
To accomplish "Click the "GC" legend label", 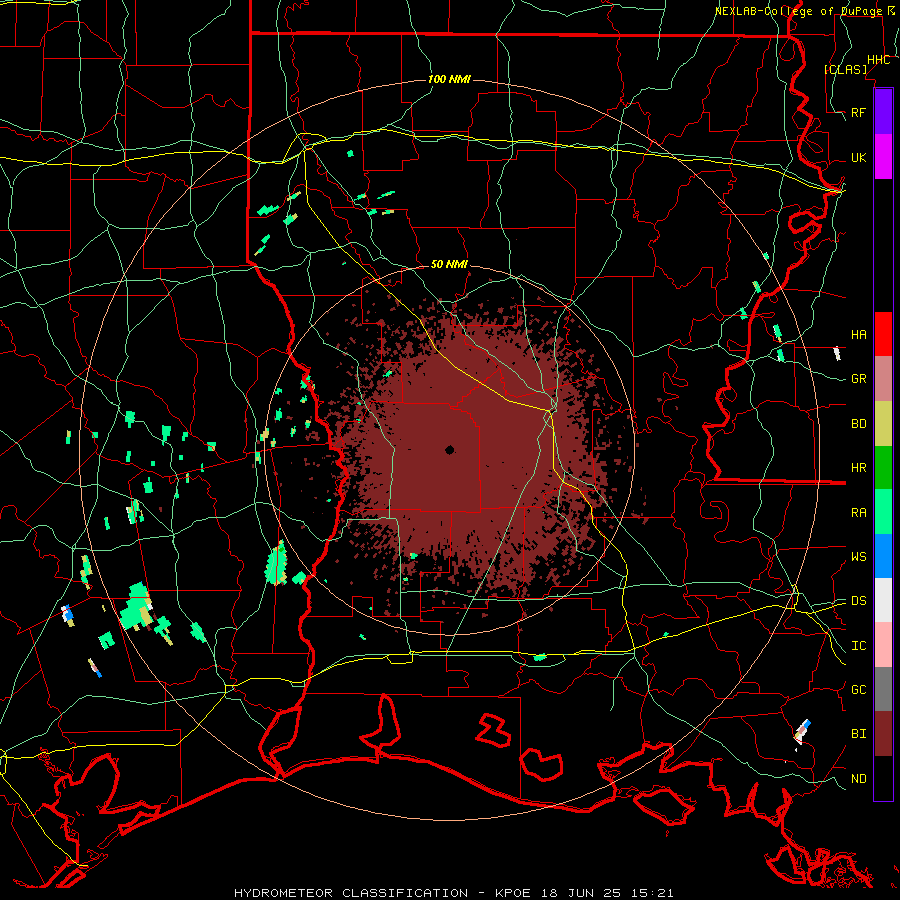I will 858,690.
